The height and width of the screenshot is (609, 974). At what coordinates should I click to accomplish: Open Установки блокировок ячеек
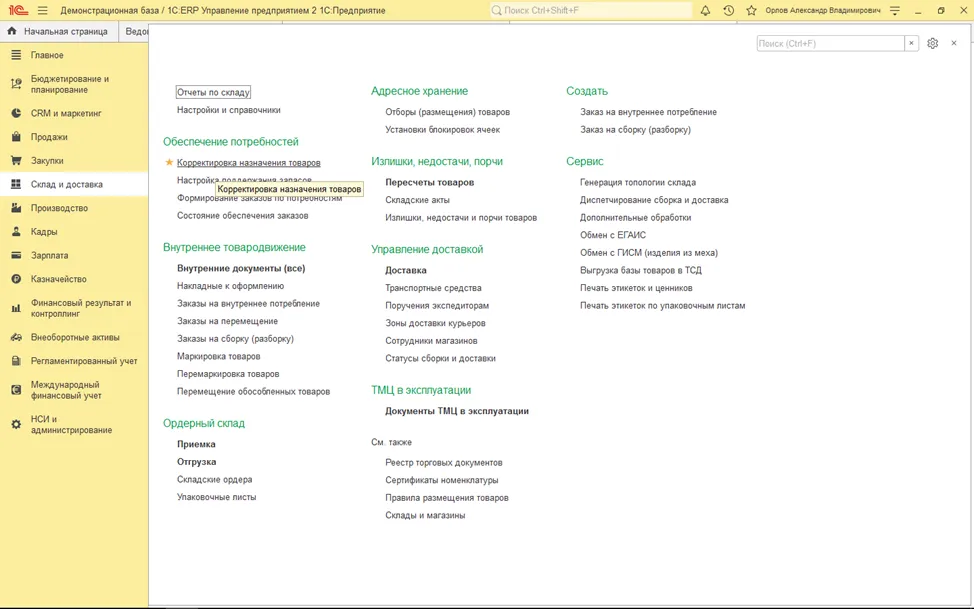click(442, 130)
